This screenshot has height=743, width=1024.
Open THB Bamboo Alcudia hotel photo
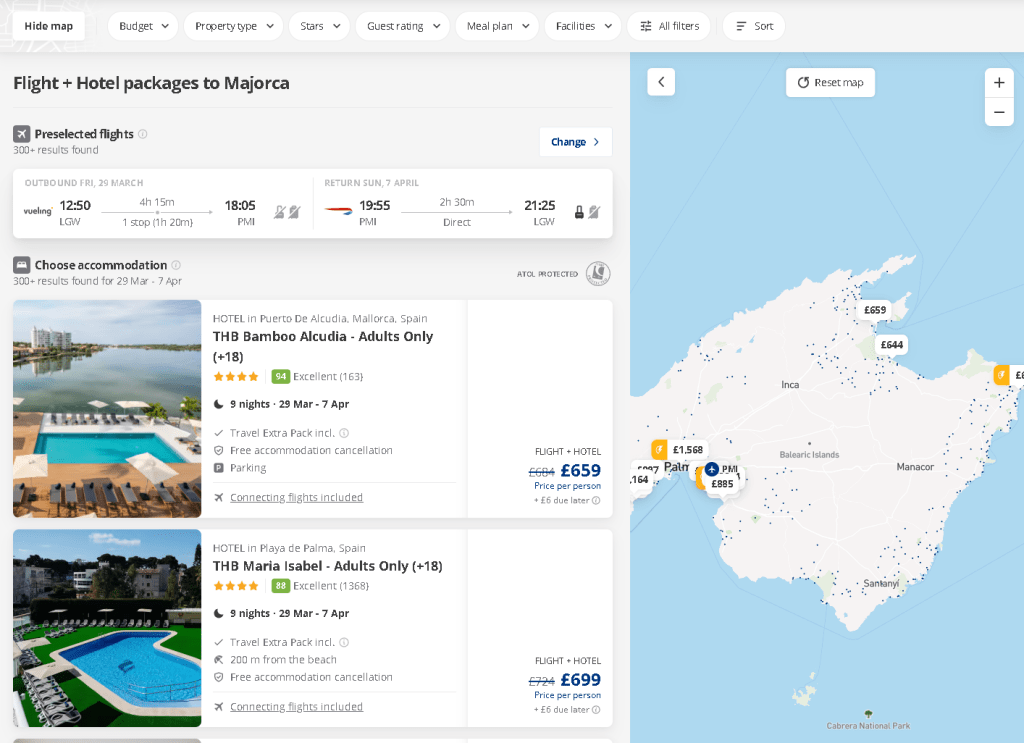(107, 409)
